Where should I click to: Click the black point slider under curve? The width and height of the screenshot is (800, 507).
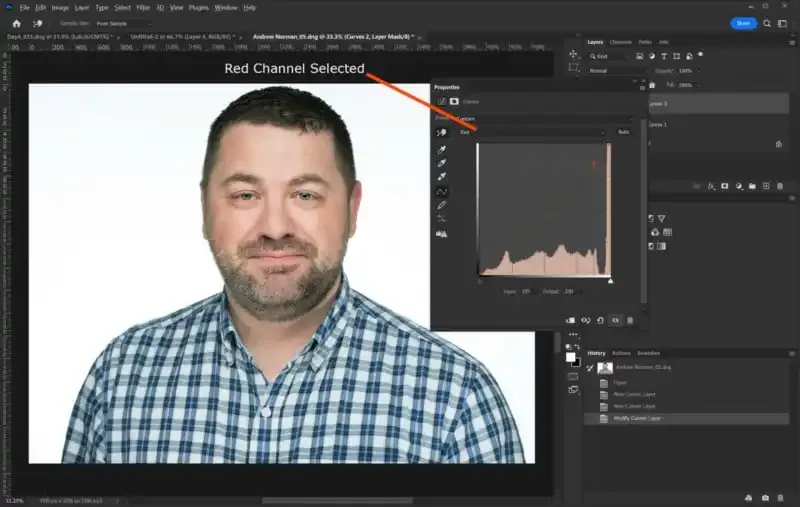tap(480, 281)
